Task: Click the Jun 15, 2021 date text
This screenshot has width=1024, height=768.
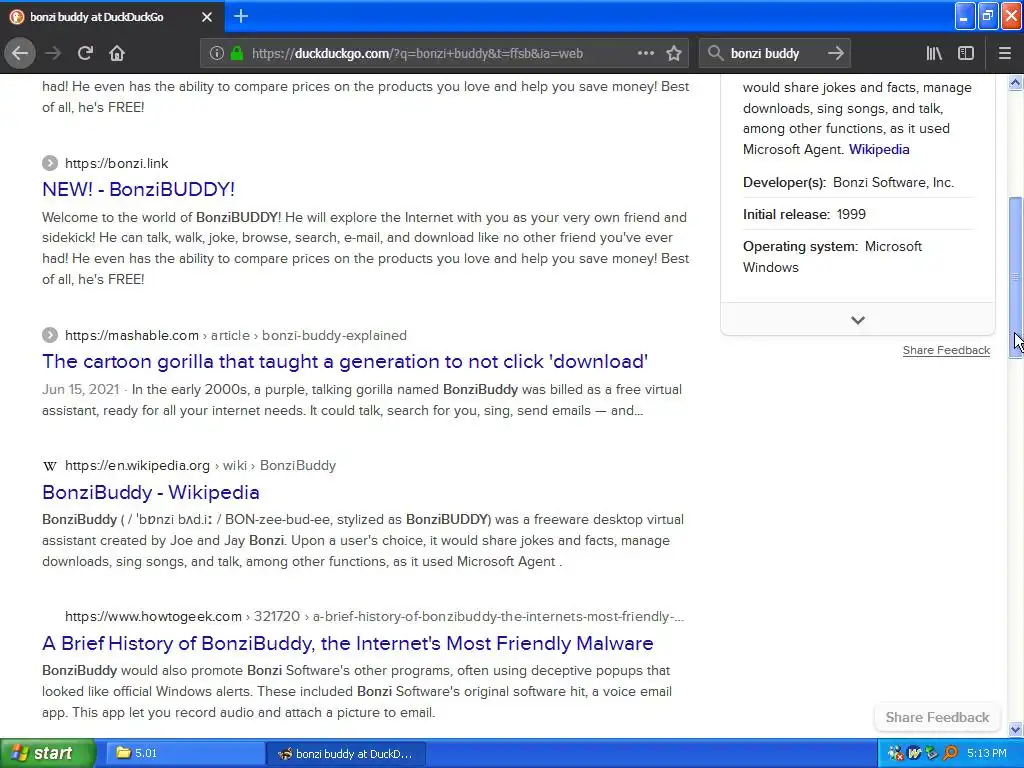Action: [80, 390]
